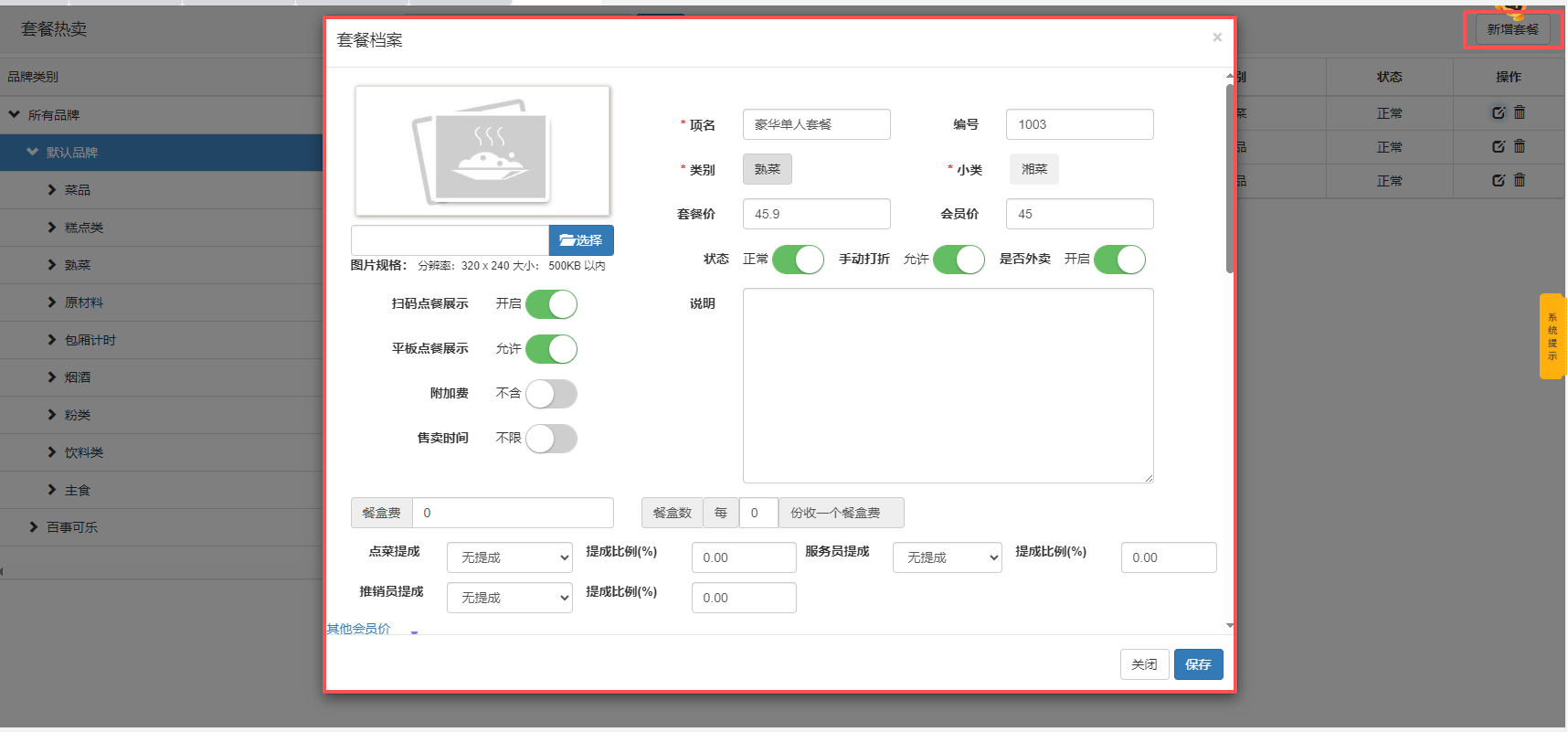Click the 套餐价 input field

click(816, 214)
